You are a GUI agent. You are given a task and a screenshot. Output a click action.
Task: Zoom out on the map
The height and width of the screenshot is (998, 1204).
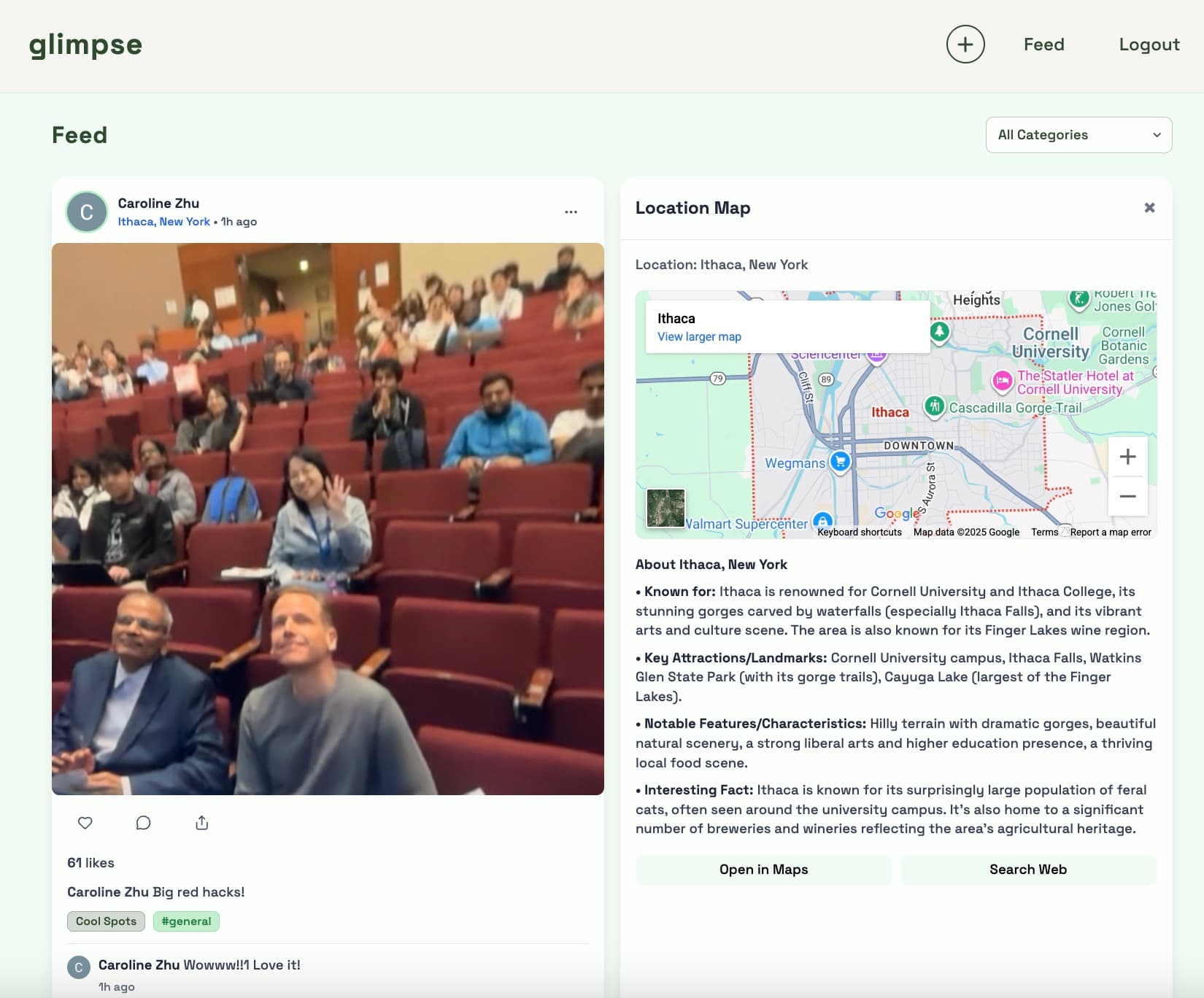1127,496
